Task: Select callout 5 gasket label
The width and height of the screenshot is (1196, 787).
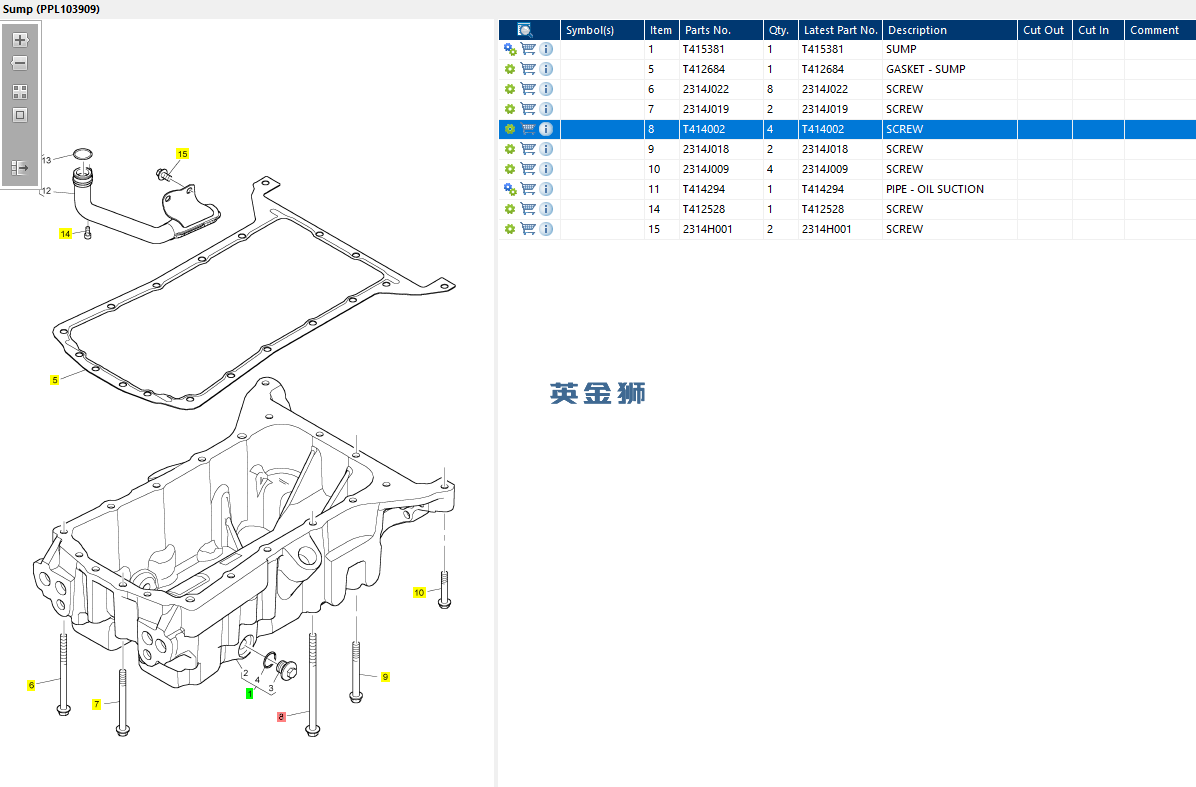Action: 55,380
